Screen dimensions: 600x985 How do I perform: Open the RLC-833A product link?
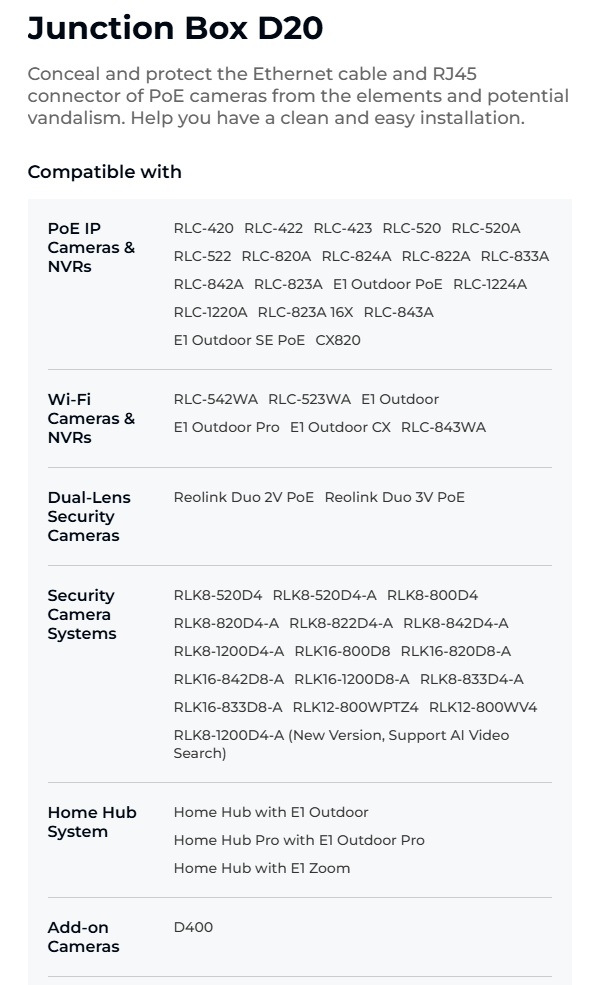coord(515,256)
